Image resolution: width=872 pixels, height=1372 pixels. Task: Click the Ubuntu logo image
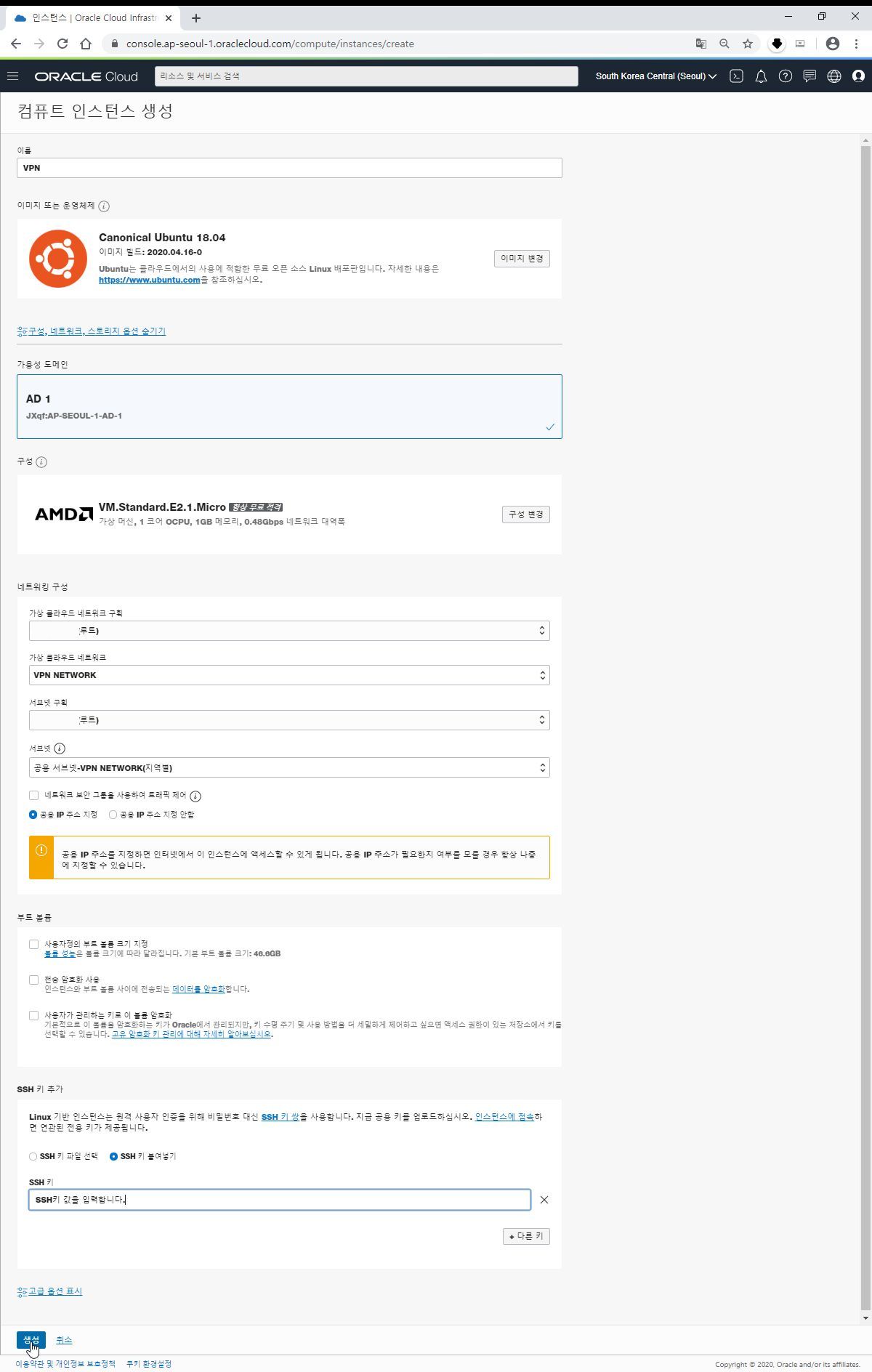(58, 259)
